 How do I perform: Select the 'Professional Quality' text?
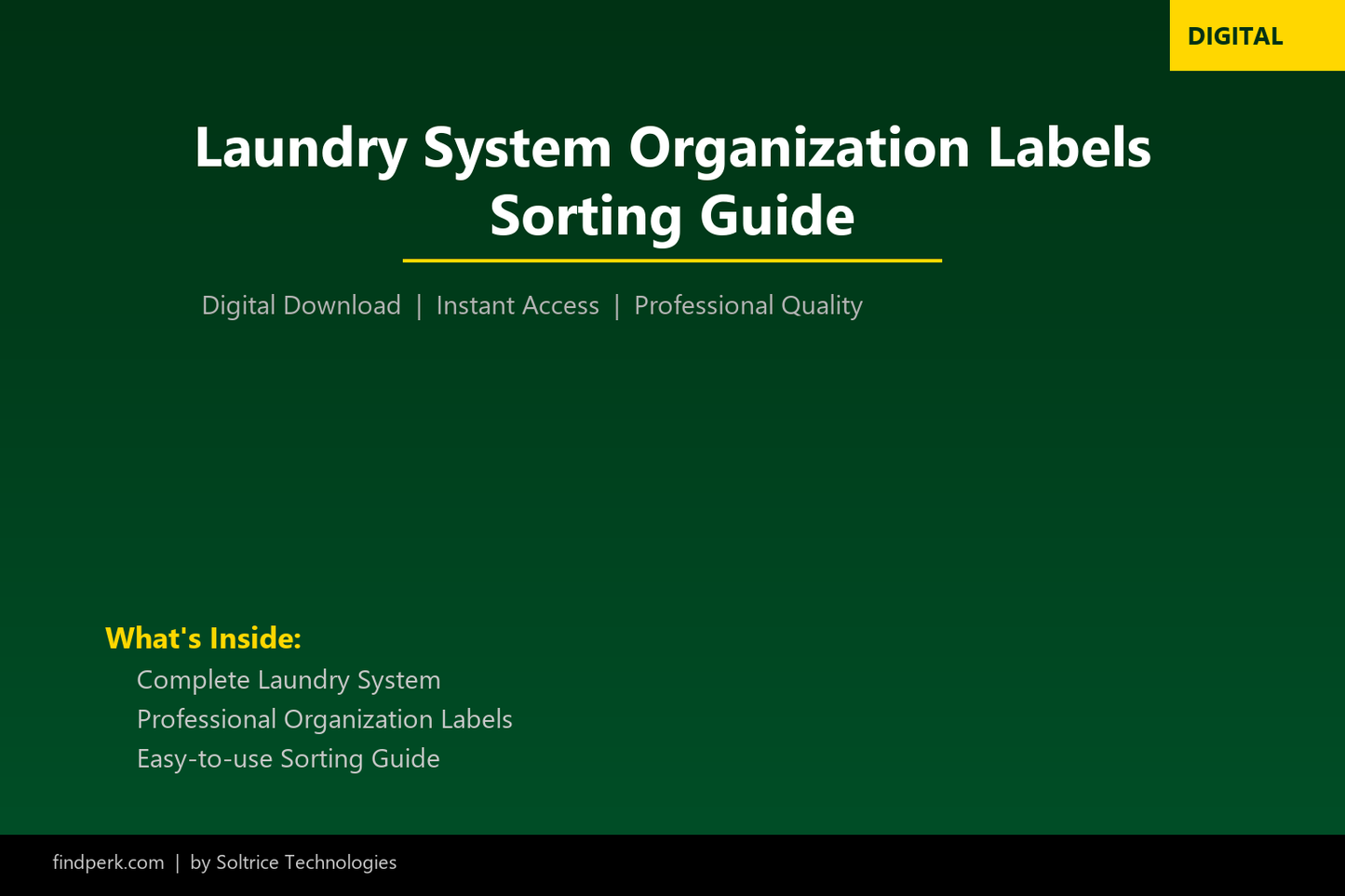coord(748,306)
